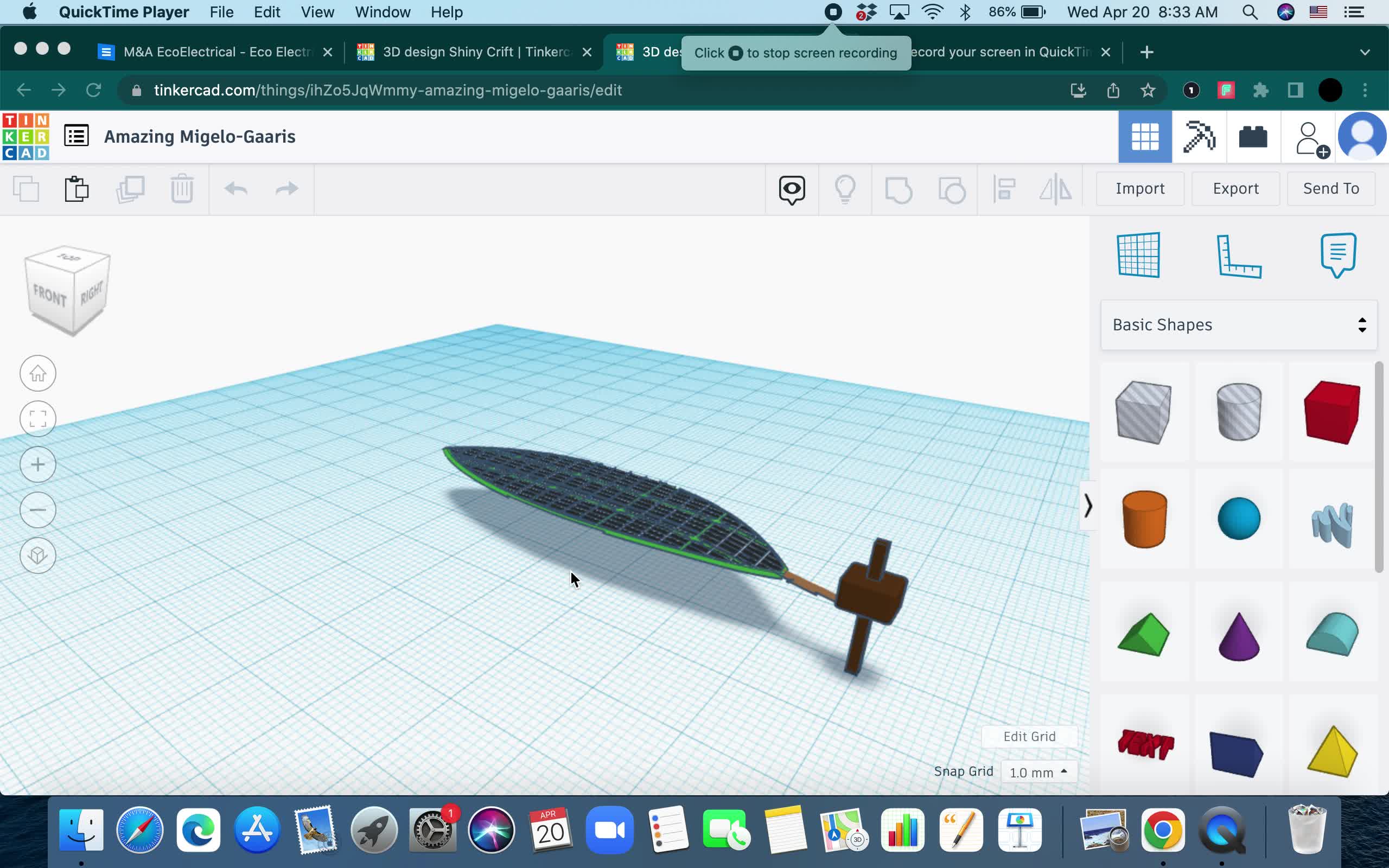This screenshot has height=868, width=1389.
Task: Click the browser reload button
Action: (x=93, y=90)
